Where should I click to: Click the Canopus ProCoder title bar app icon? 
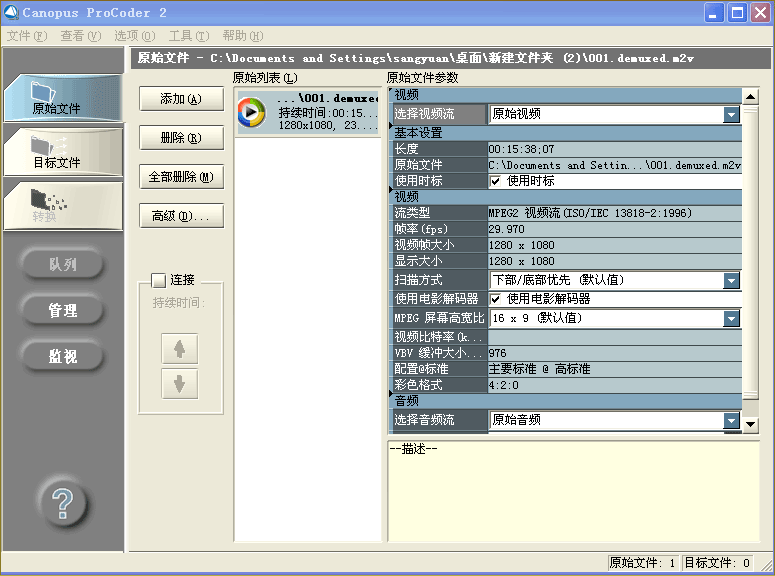click(x=10, y=12)
